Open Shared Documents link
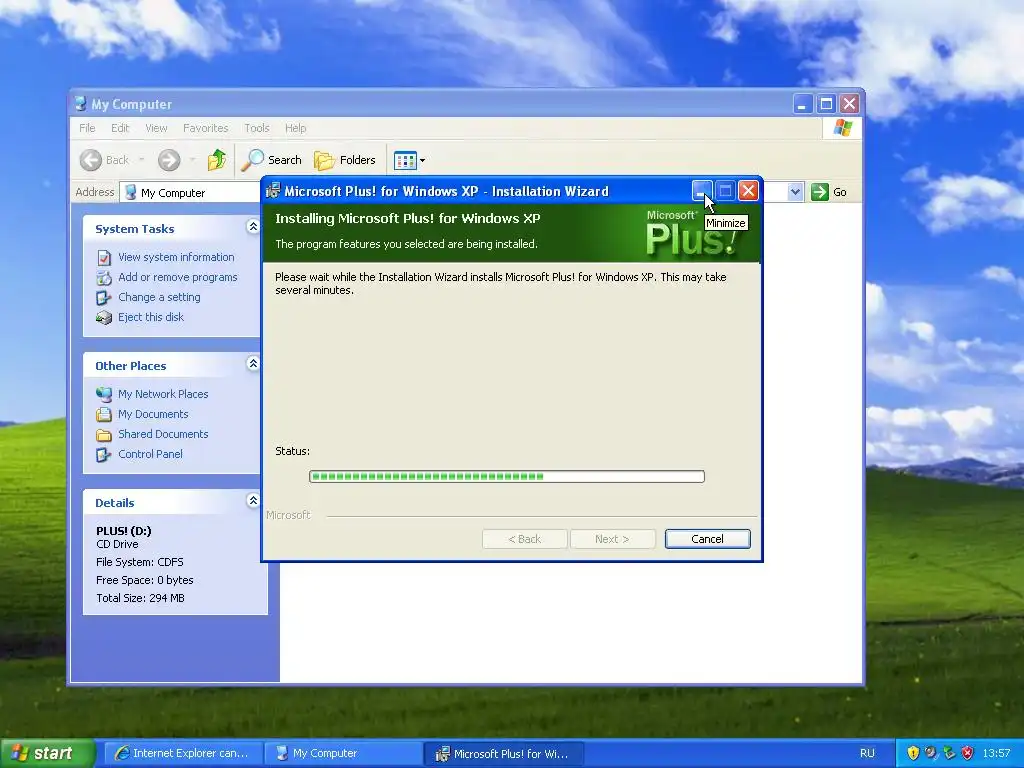Image resolution: width=1024 pixels, height=768 pixels. point(163,434)
